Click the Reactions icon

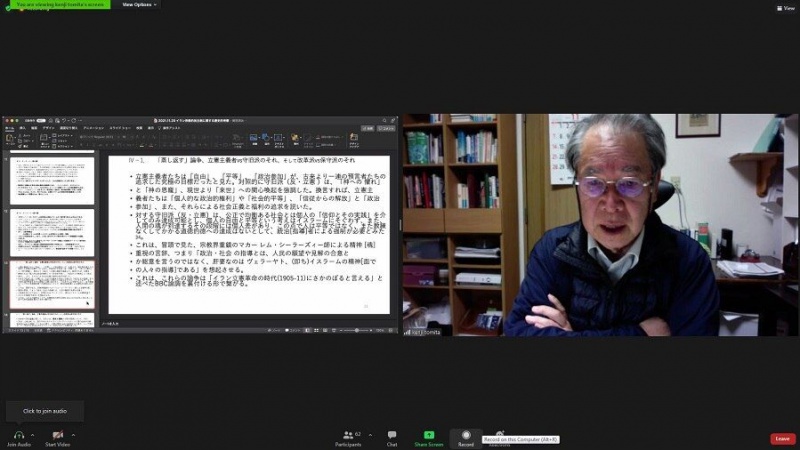(500, 434)
